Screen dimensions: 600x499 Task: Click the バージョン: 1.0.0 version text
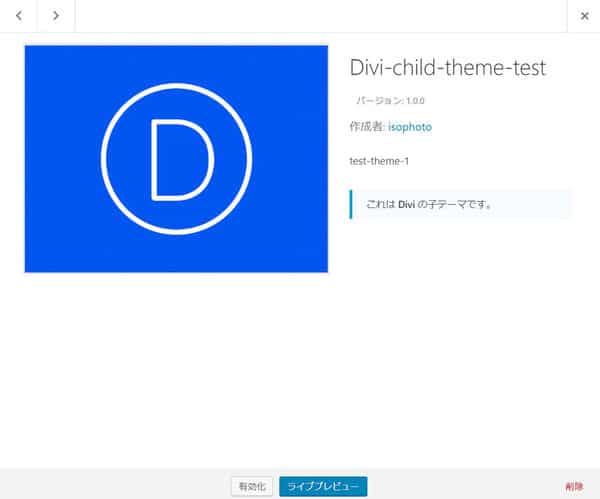pos(390,101)
